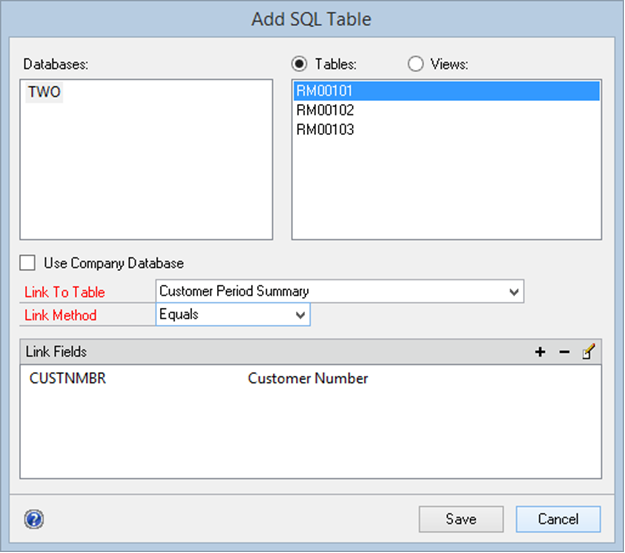Select the Views radio button
625x553 pixels.
click(x=415, y=64)
